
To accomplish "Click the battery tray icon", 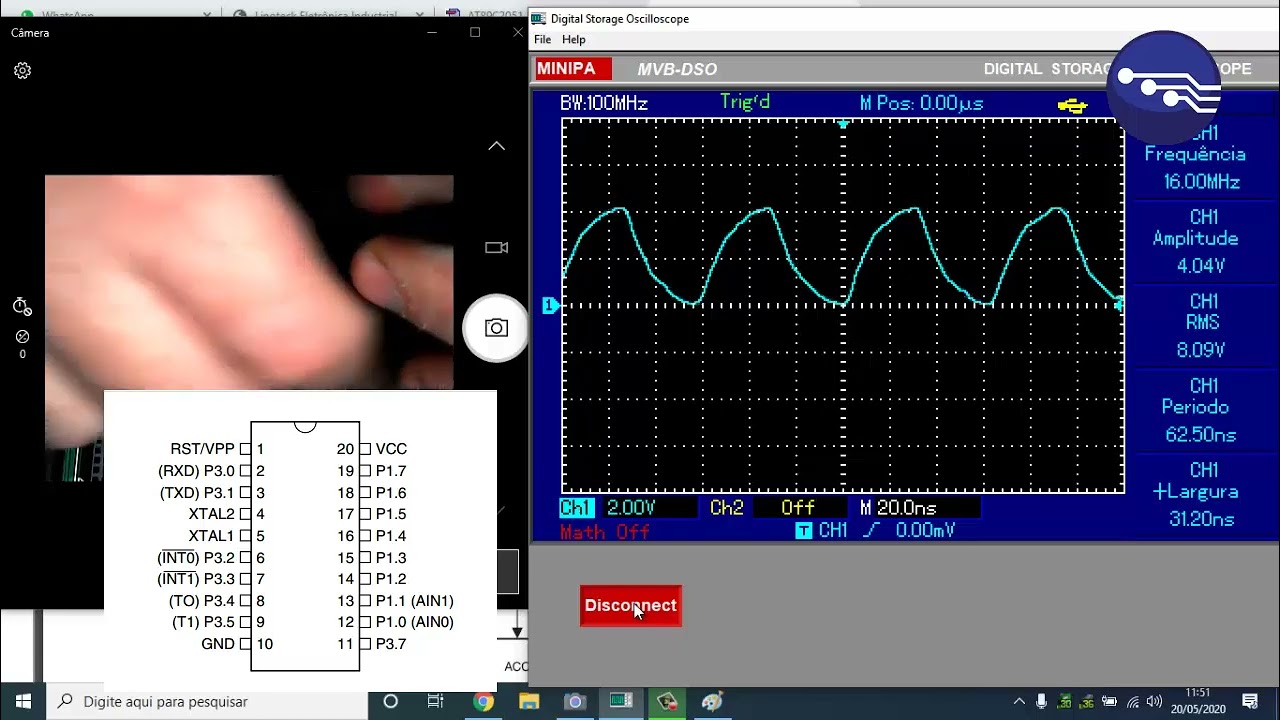I will tap(1109, 702).
